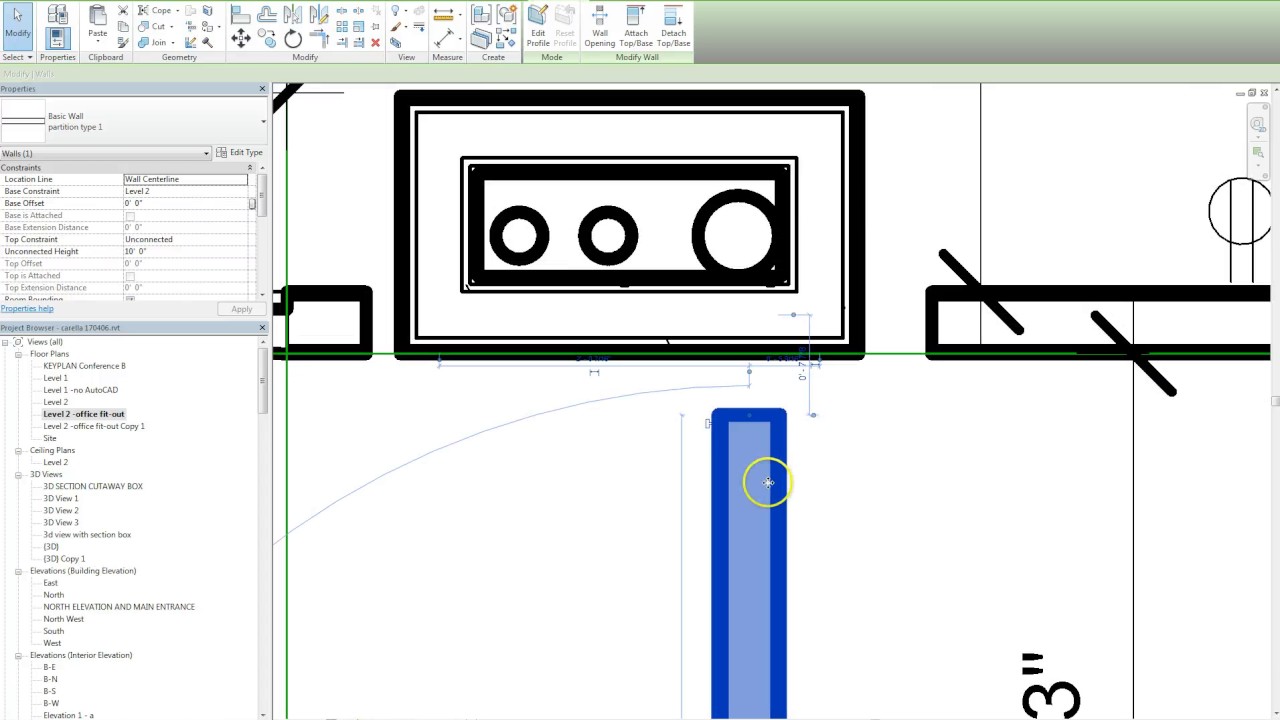The width and height of the screenshot is (1280, 720).
Task: Select the 3D SECTION CUTAWAY BOX view
Action: click(93, 486)
